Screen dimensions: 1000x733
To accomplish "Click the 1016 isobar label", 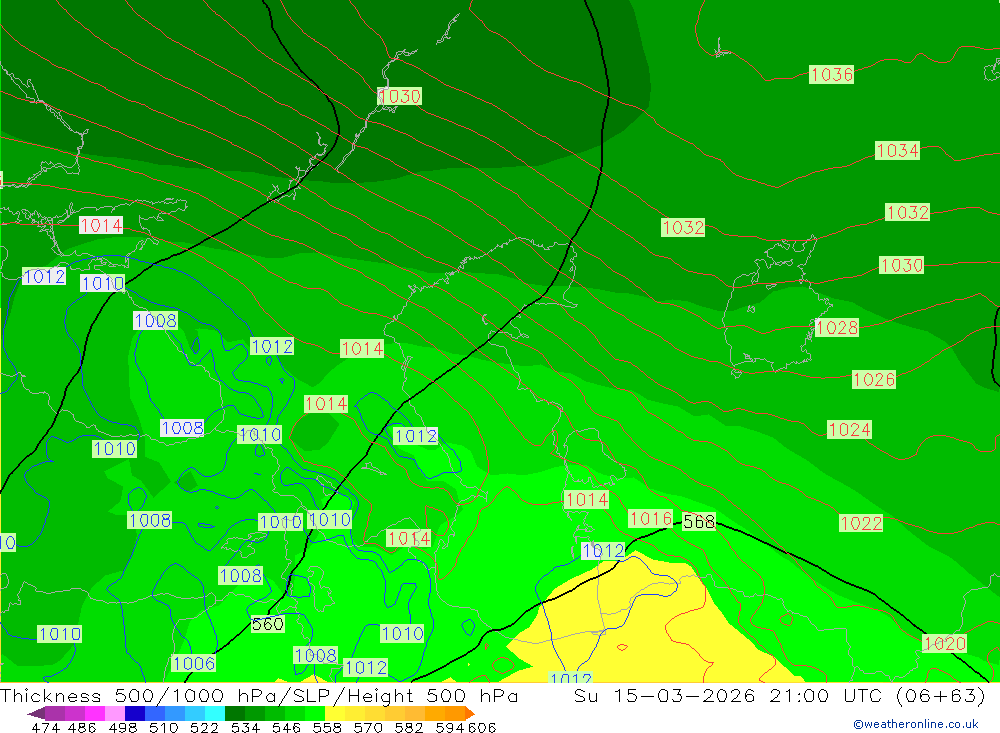I will (651, 518).
